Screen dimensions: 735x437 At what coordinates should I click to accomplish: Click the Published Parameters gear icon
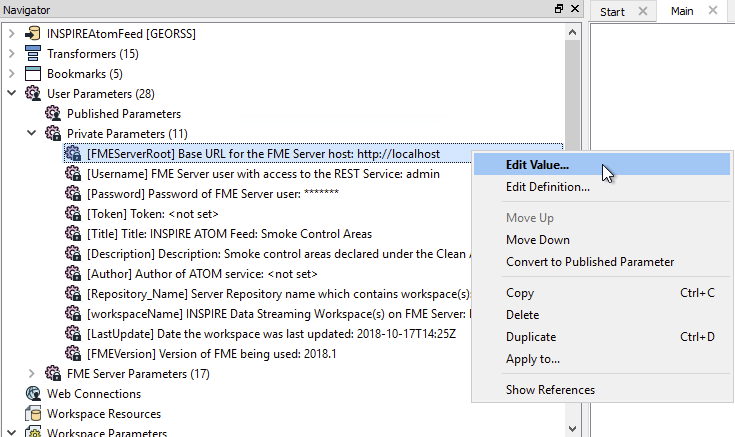(x=53, y=114)
